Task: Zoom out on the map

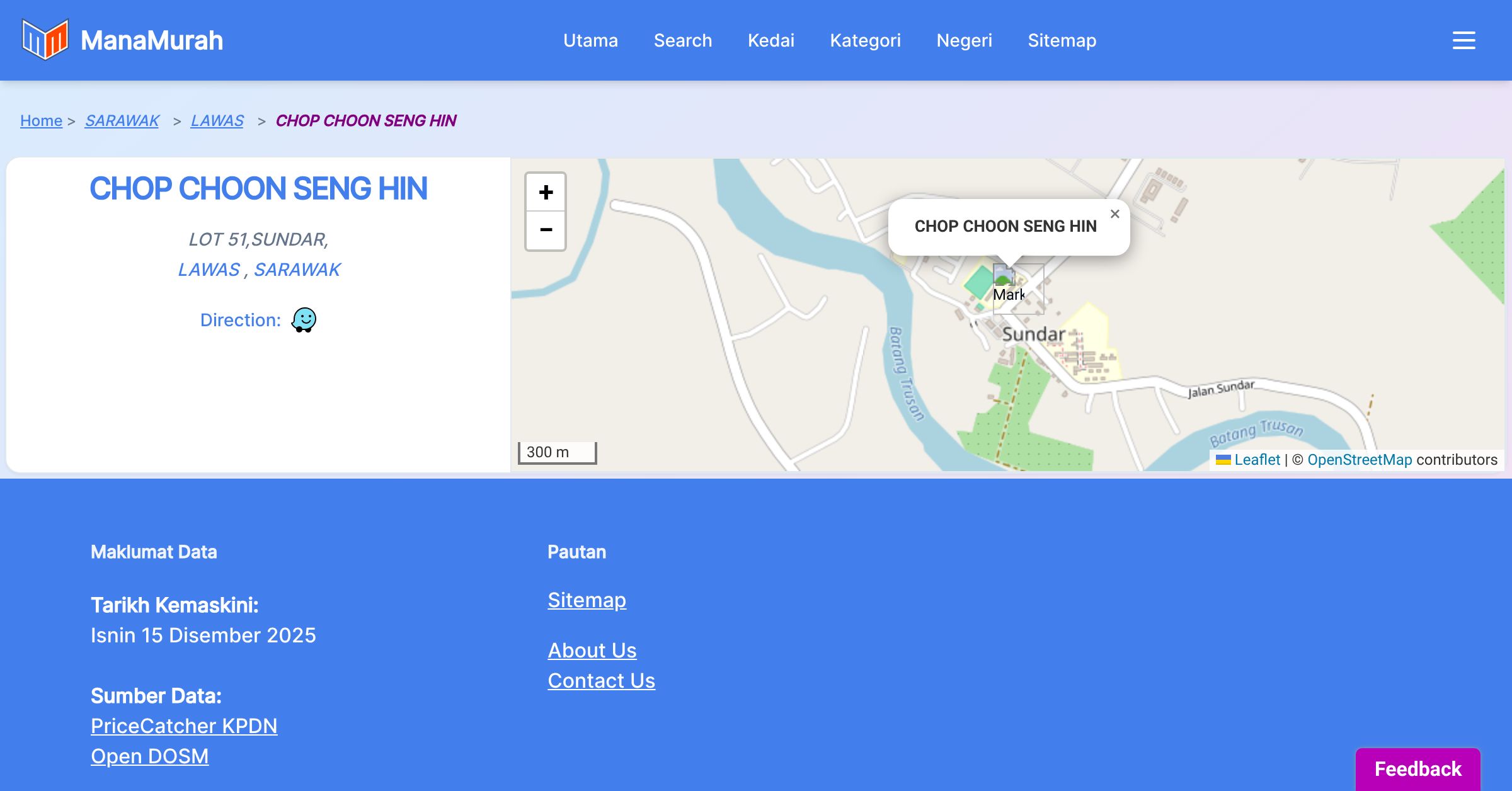Action: tap(546, 230)
